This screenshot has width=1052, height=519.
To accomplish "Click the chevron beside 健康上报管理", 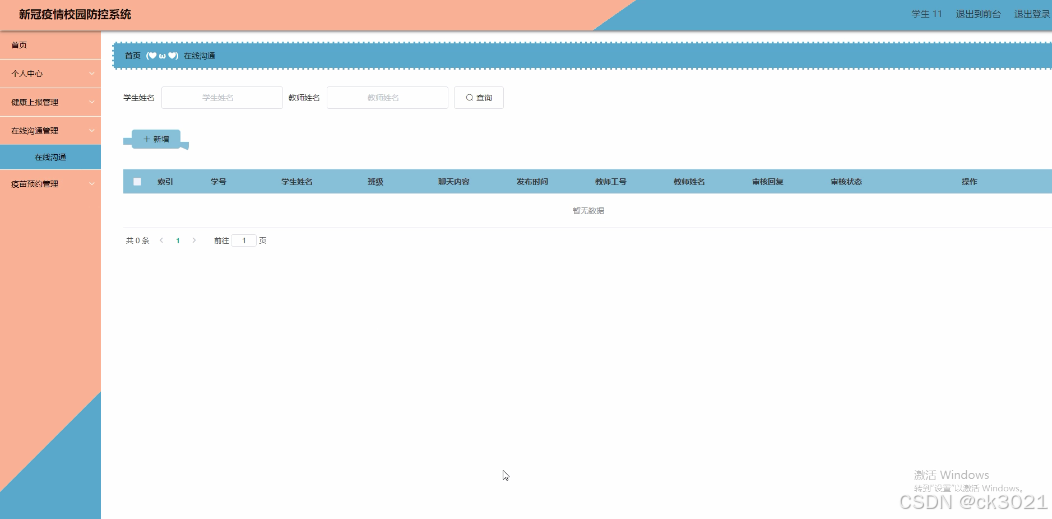I will coord(91,103).
